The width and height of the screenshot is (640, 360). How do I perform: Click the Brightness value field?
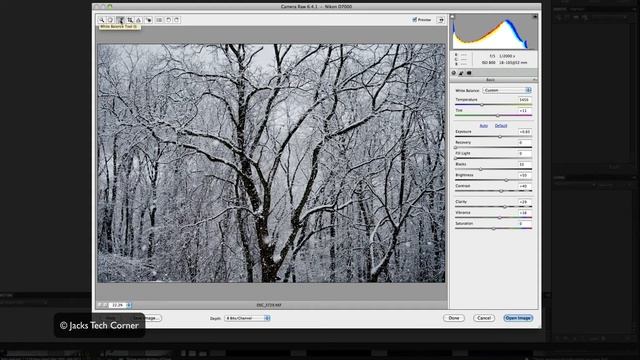(524, 175)
